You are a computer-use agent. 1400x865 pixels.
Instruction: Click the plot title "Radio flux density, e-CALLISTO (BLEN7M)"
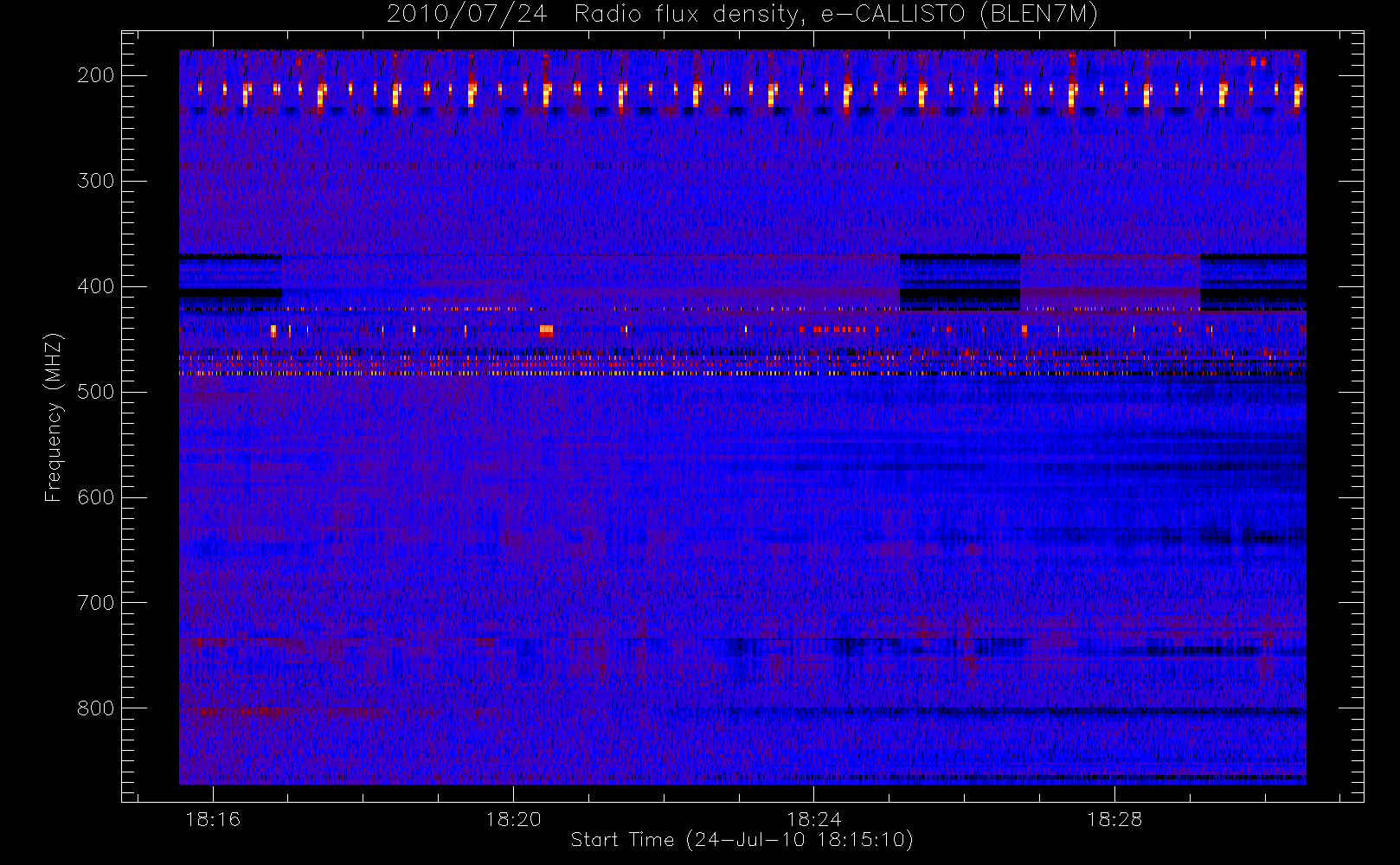click(x=836, y=15)
